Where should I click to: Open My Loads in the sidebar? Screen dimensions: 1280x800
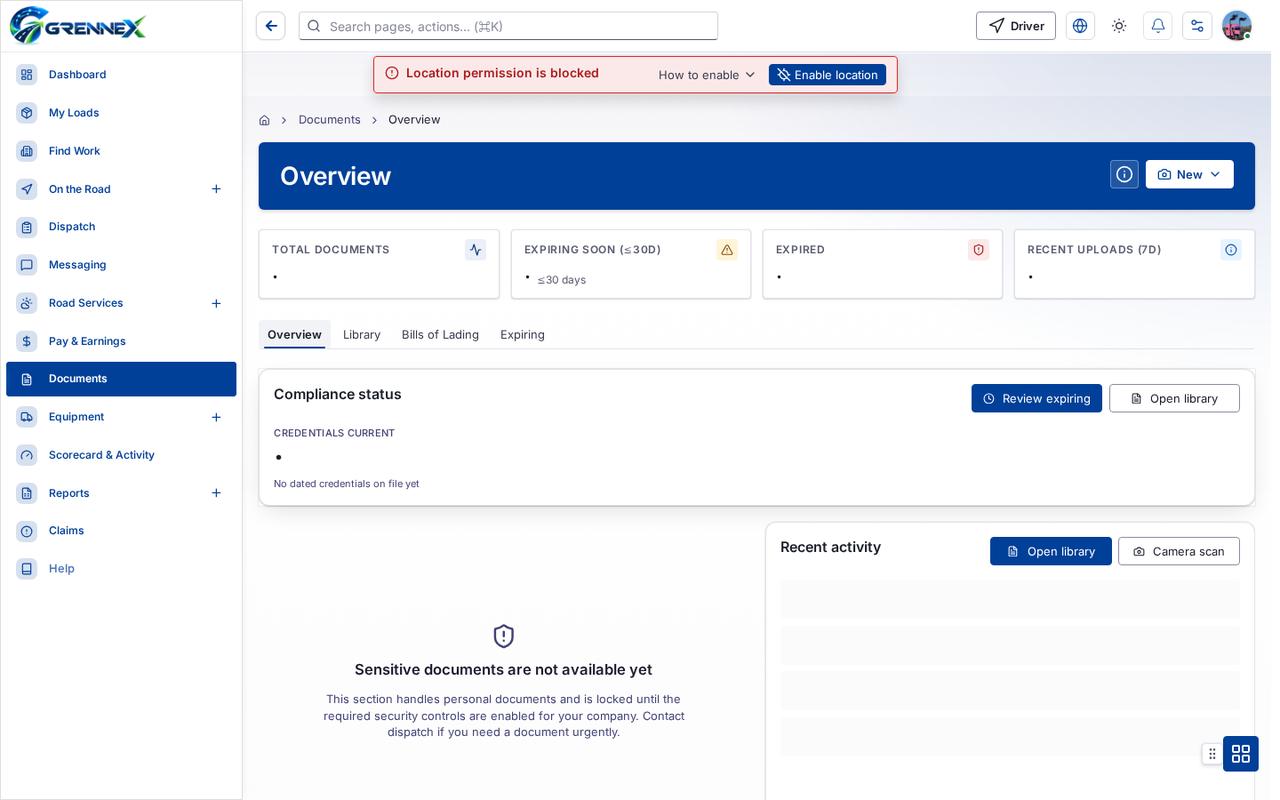121,113
